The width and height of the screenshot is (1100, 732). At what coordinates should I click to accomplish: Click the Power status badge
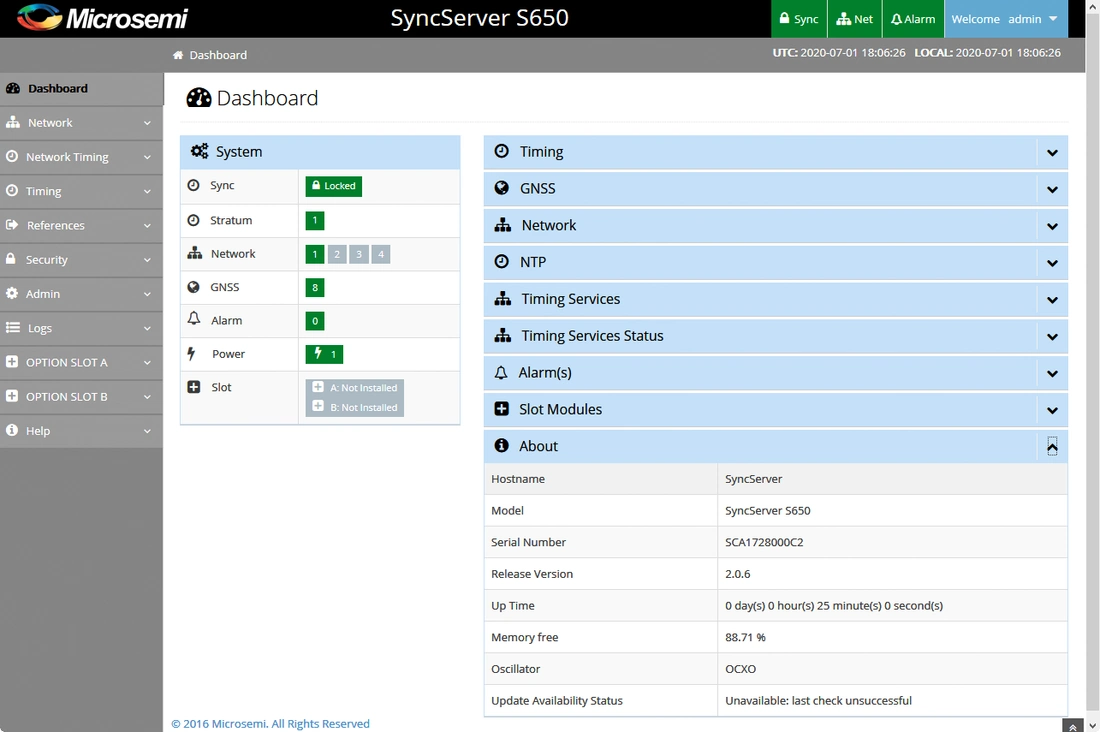(324, 354)
